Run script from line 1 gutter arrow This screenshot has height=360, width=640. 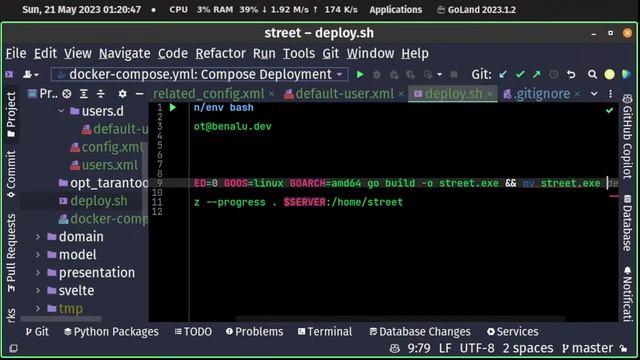173,108
